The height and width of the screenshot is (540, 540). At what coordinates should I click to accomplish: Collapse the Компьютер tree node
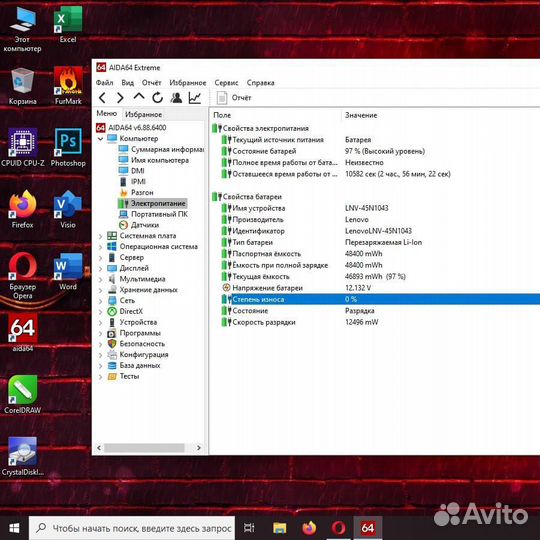(x=100, y=139)
